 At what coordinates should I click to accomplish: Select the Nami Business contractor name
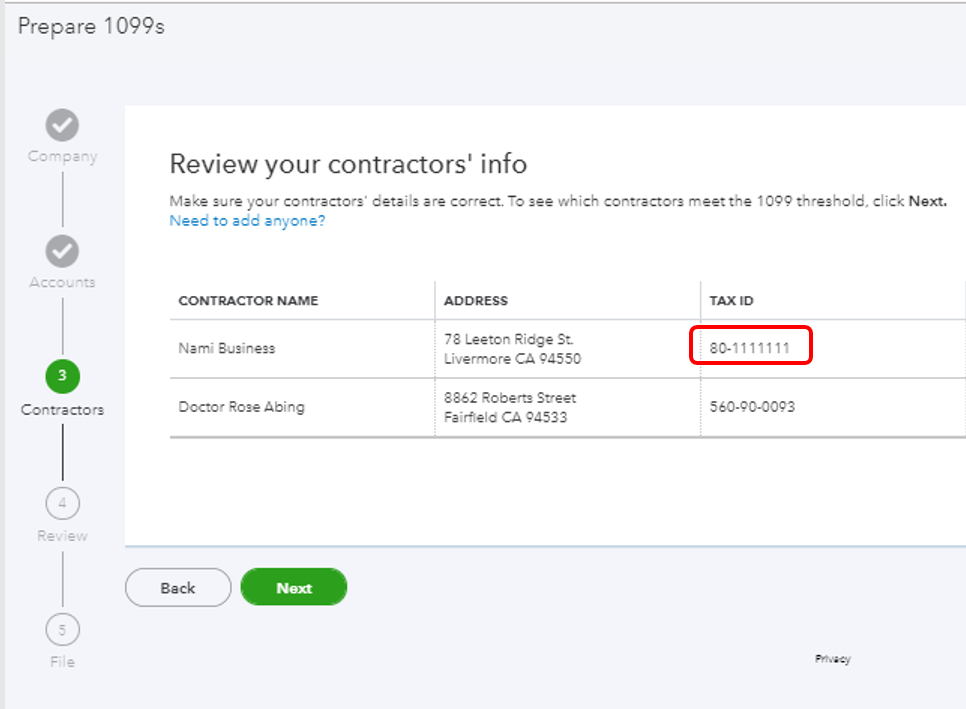tap(226, 349)
